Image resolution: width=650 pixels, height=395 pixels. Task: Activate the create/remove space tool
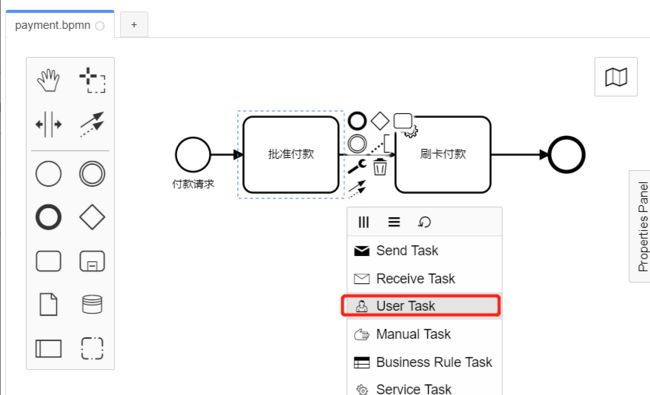pyautogui.click(x=49, y=124)
